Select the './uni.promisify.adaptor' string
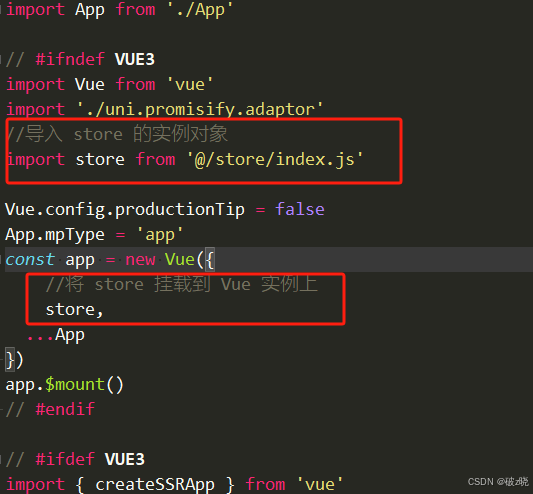The width and height of the screenshot is (533, 494). (x=200, y=110)
